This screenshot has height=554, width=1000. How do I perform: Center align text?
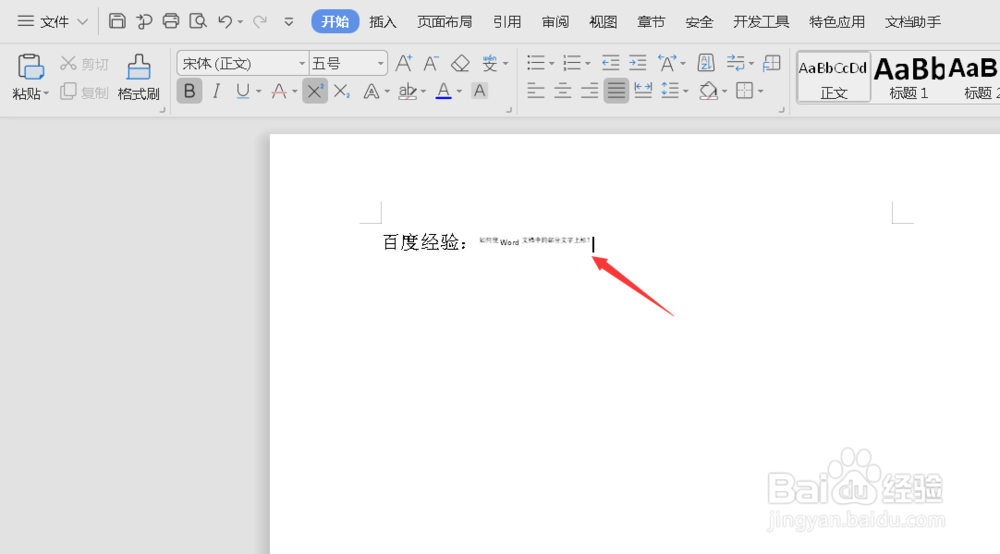coord(562,91)
